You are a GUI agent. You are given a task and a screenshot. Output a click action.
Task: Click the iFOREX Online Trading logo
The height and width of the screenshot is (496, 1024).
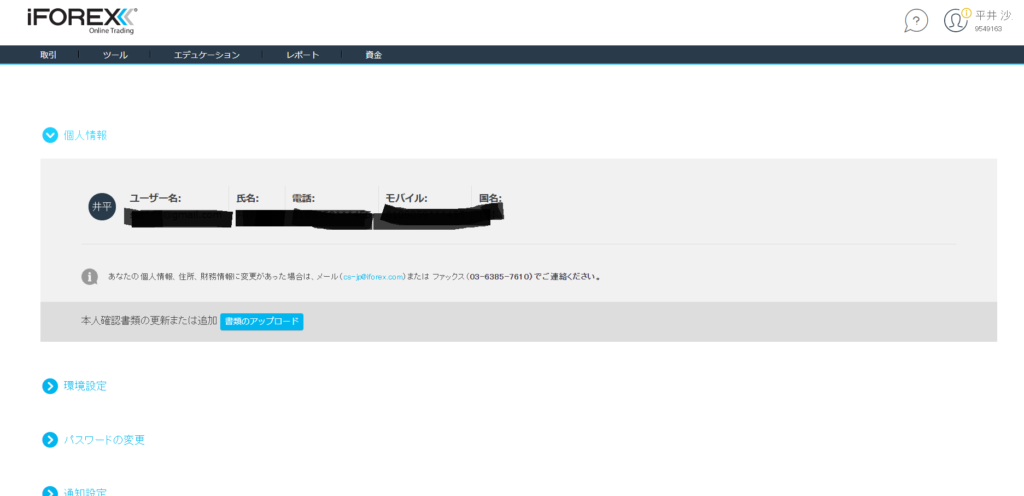coord(82,21)
